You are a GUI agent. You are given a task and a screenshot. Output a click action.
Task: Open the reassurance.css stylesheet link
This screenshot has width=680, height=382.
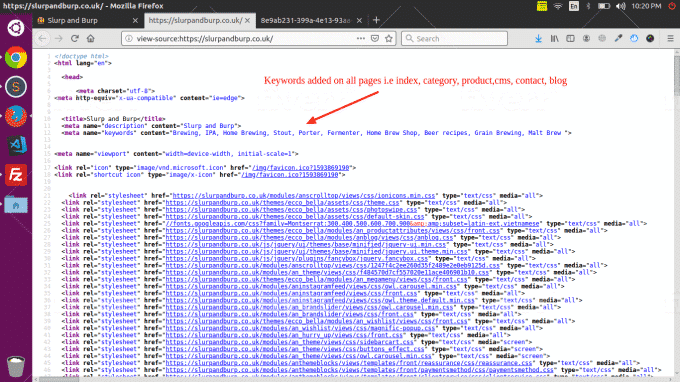click(349, 362)
